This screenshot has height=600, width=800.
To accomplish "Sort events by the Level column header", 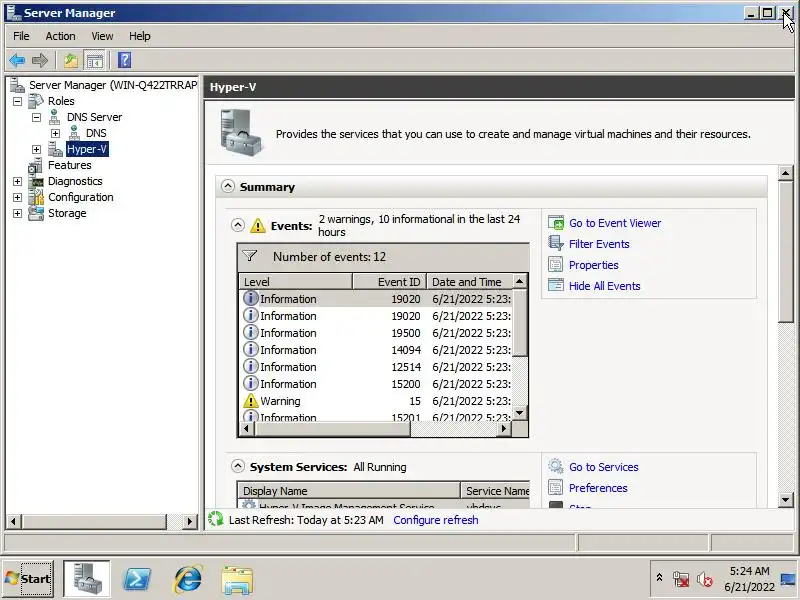I will click(295, 282).
